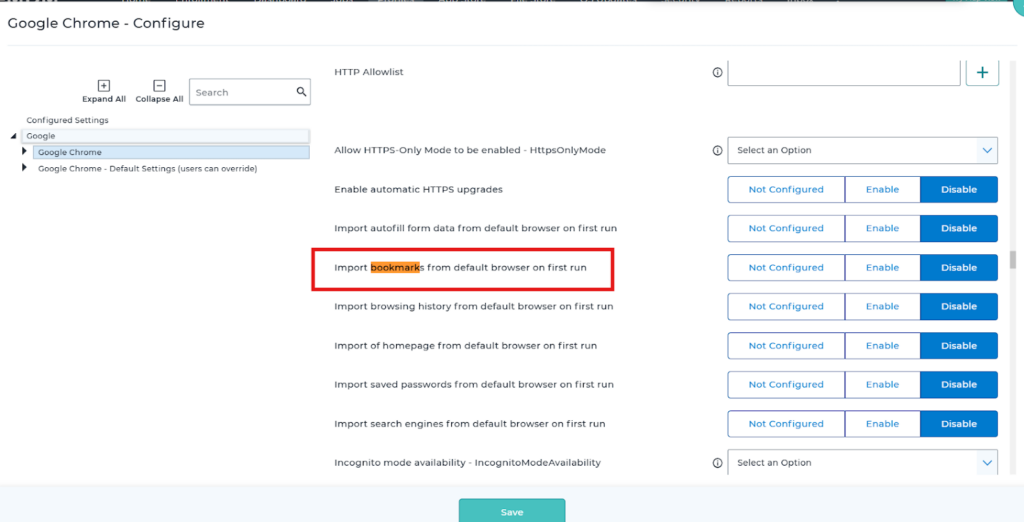
Task: Enable import browsing history on first run
Action: pyautogui.click(x=882, y=306)
